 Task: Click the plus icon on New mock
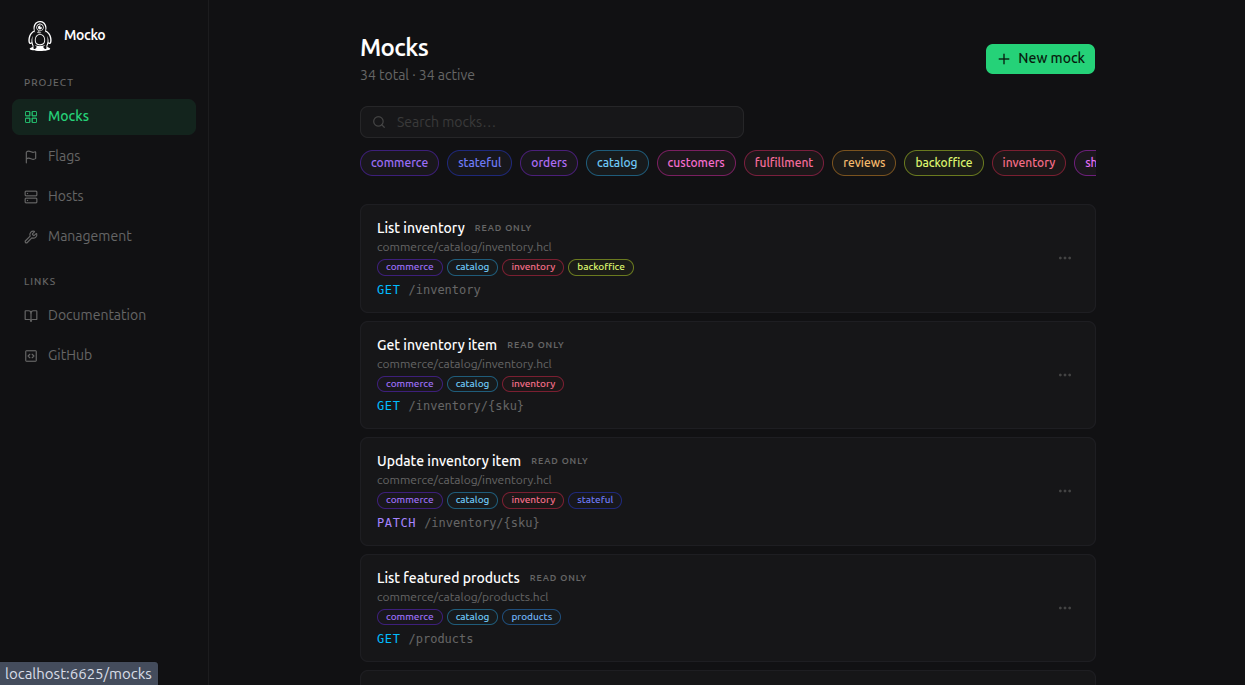[x=1004, y=59]
